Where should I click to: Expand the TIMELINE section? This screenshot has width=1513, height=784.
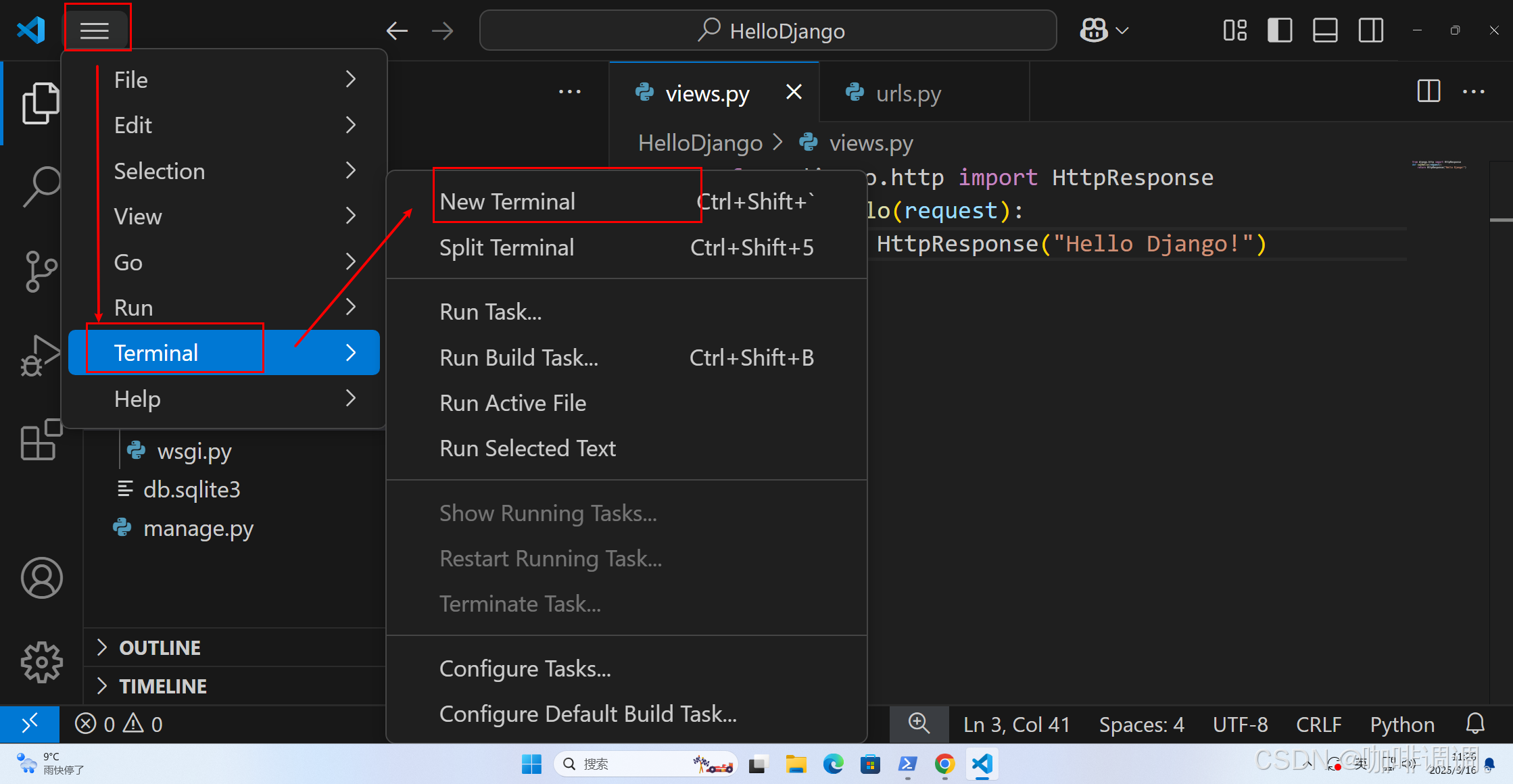[162, 685]
